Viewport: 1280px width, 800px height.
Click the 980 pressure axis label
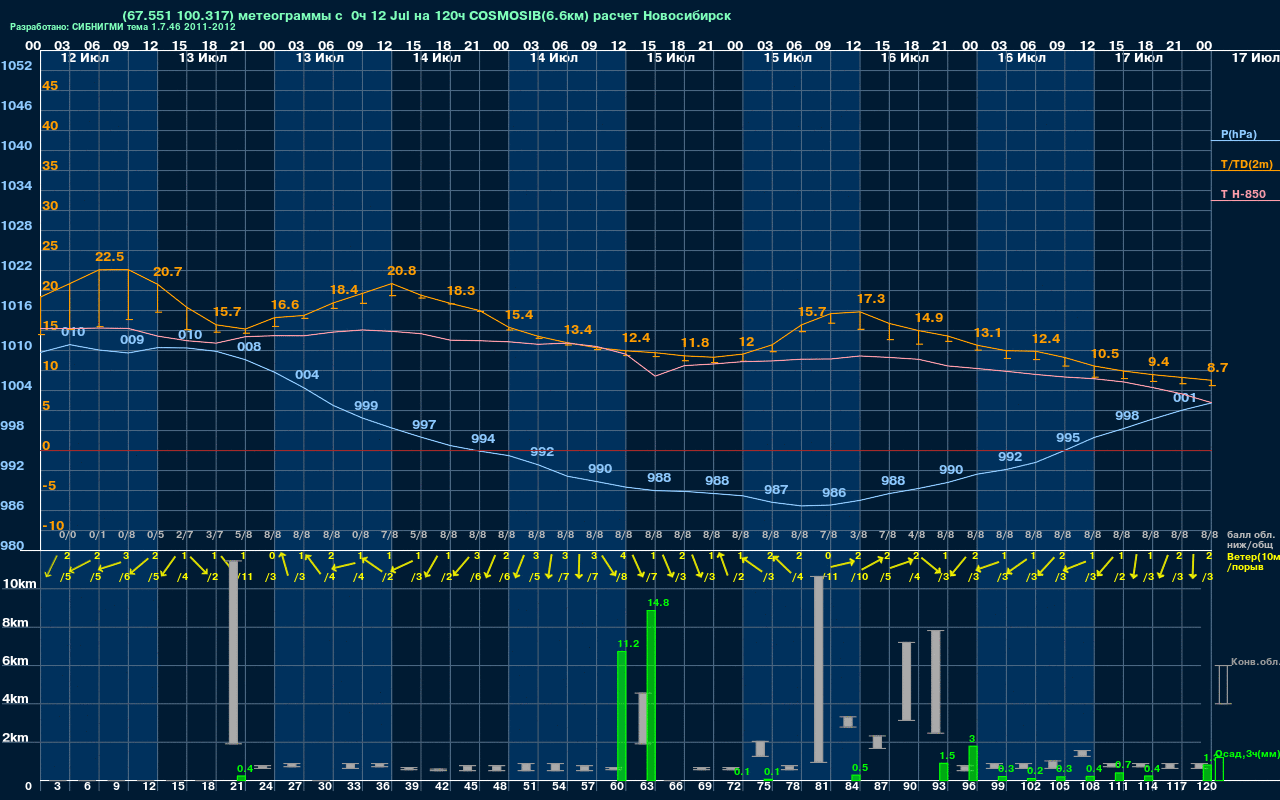pos(13,546)
